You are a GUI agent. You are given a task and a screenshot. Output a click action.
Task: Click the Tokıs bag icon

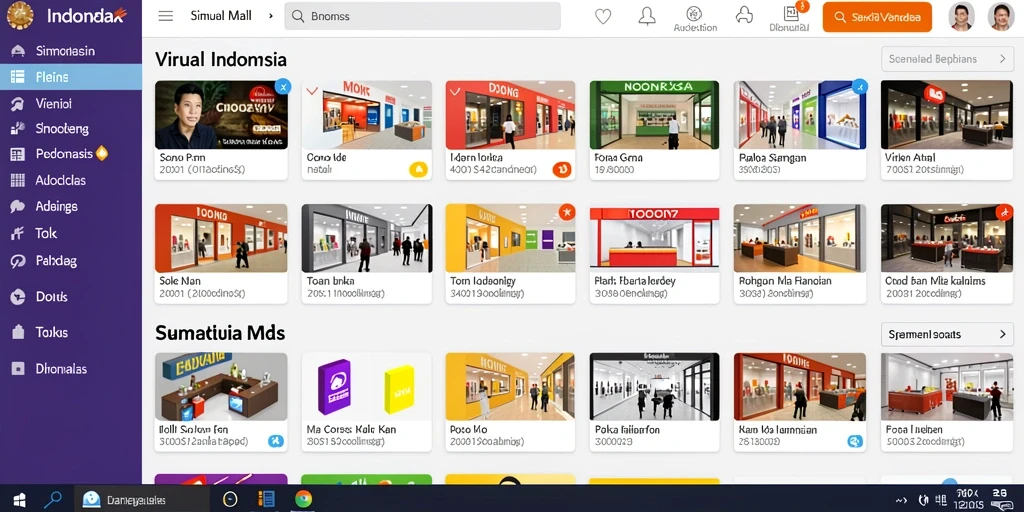tap(18, 332)
